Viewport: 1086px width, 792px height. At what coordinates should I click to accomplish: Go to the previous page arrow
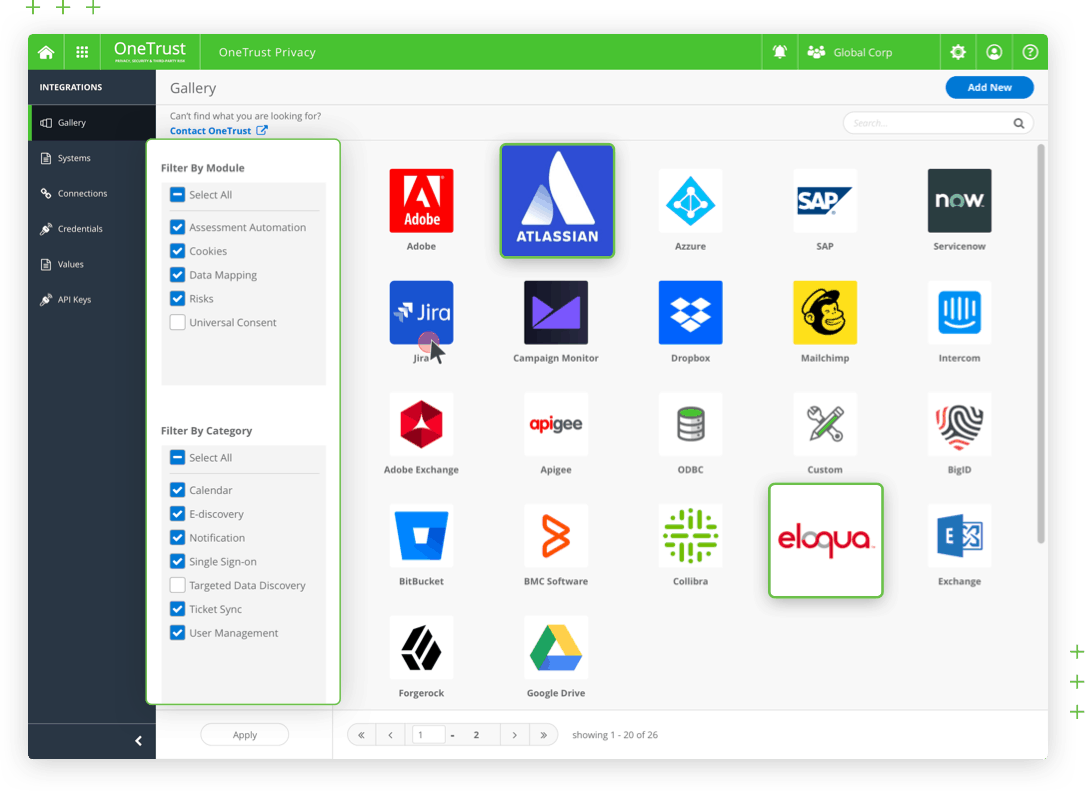(391, 735)
